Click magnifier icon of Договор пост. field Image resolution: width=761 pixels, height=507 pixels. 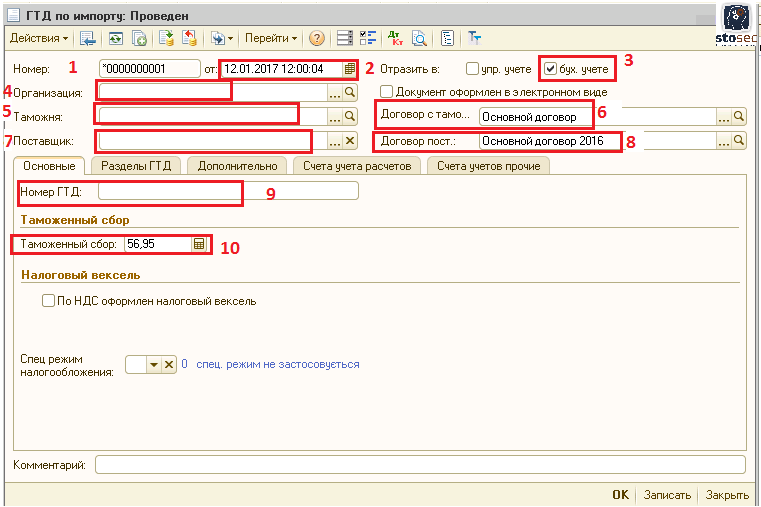(x=739, y=141)
